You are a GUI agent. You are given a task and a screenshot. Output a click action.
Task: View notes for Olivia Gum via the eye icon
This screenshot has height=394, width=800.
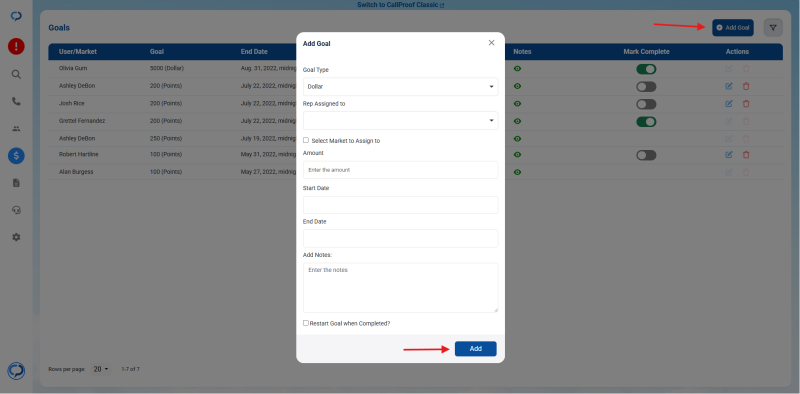pos(517,69)
